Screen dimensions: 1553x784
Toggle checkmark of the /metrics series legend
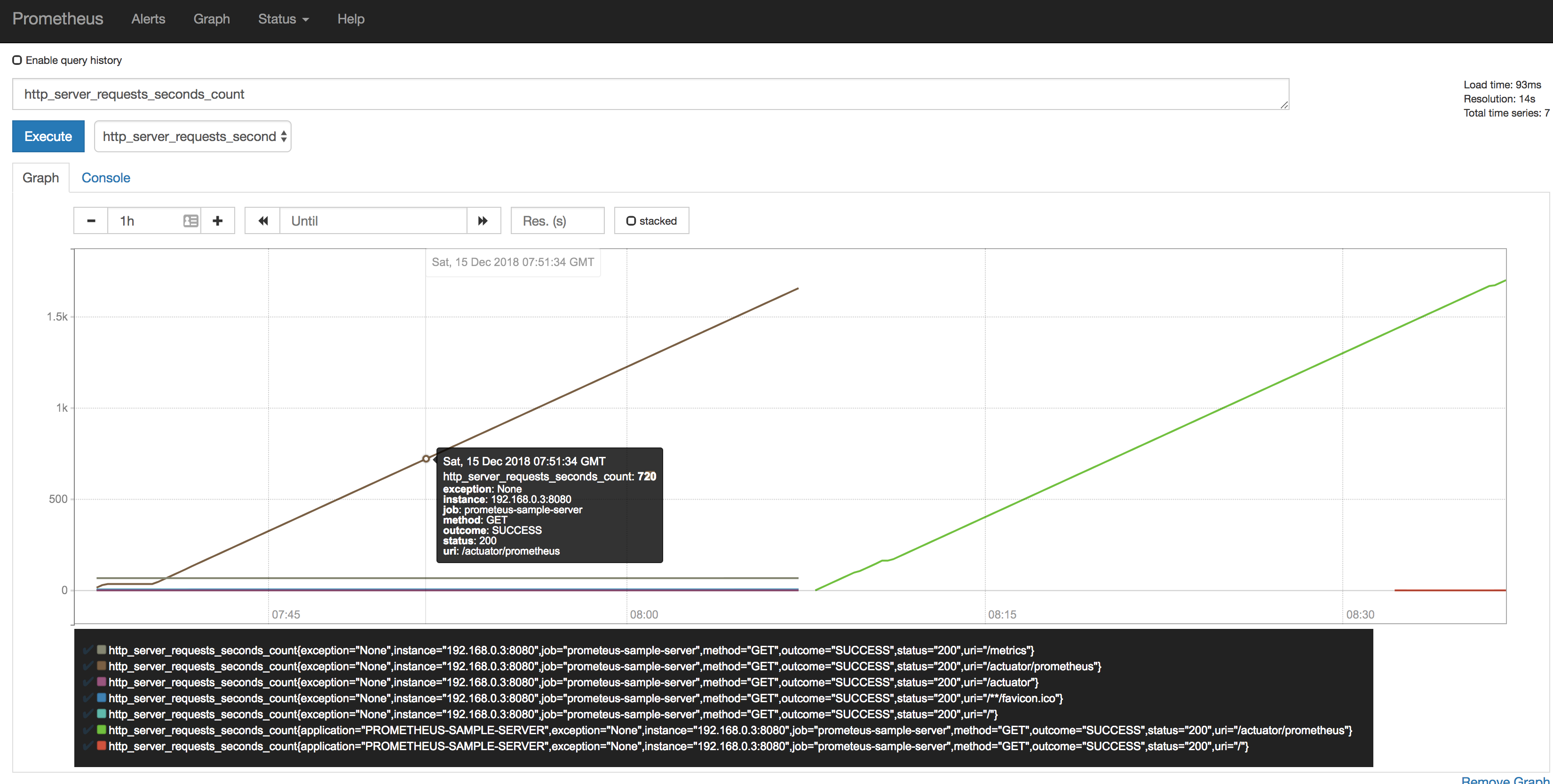(88, 650)
